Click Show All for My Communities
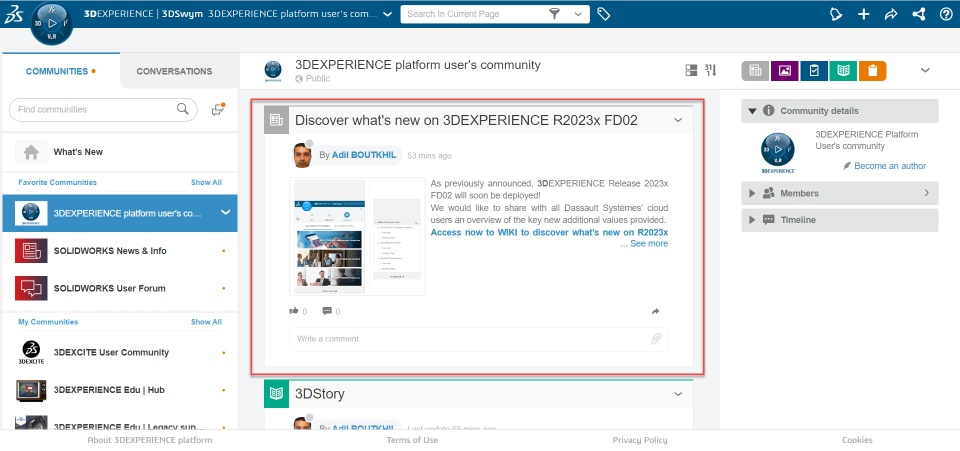 click(x=206, y=322)
